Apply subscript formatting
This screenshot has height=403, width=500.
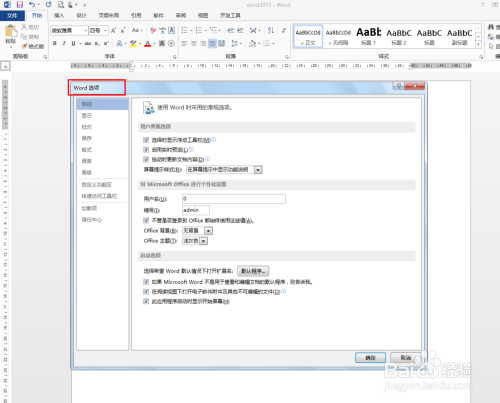tap(97, 43)
